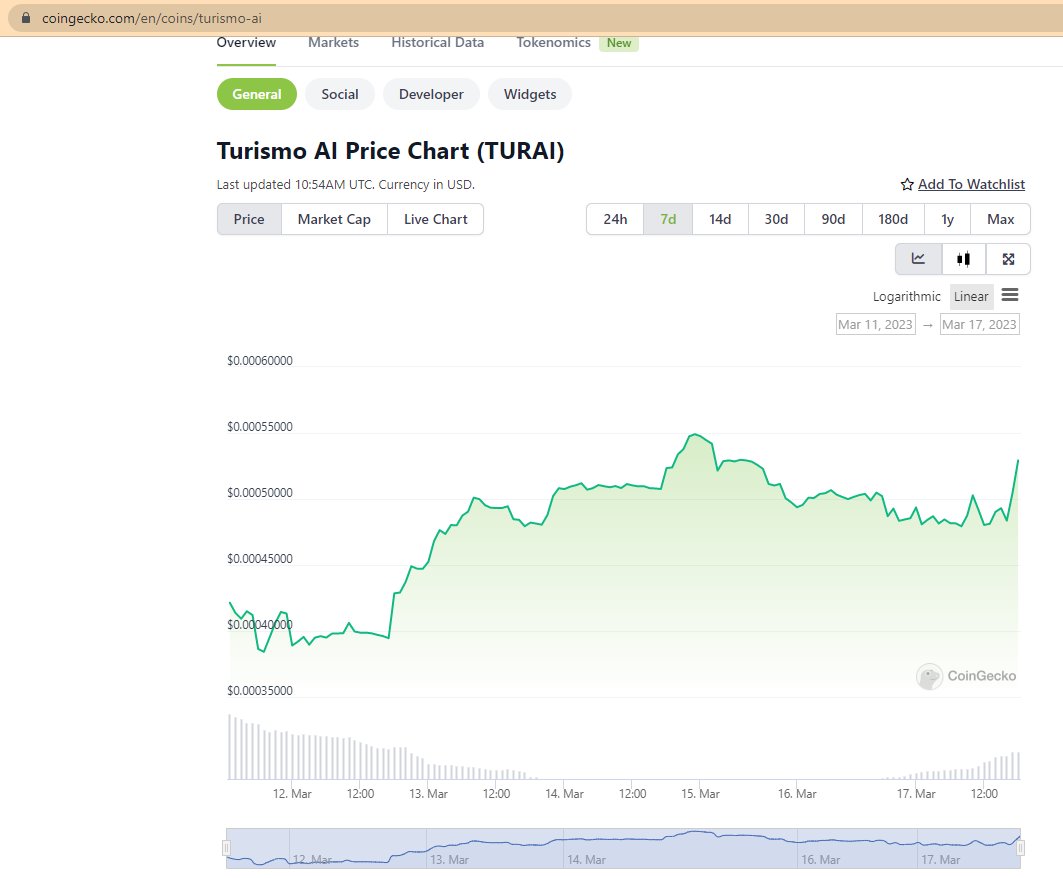Image resolution: width=1063 pixels, height=878 pixels.
Task: Click the New badge next to Tokenomics
Action: click(619, 43)
